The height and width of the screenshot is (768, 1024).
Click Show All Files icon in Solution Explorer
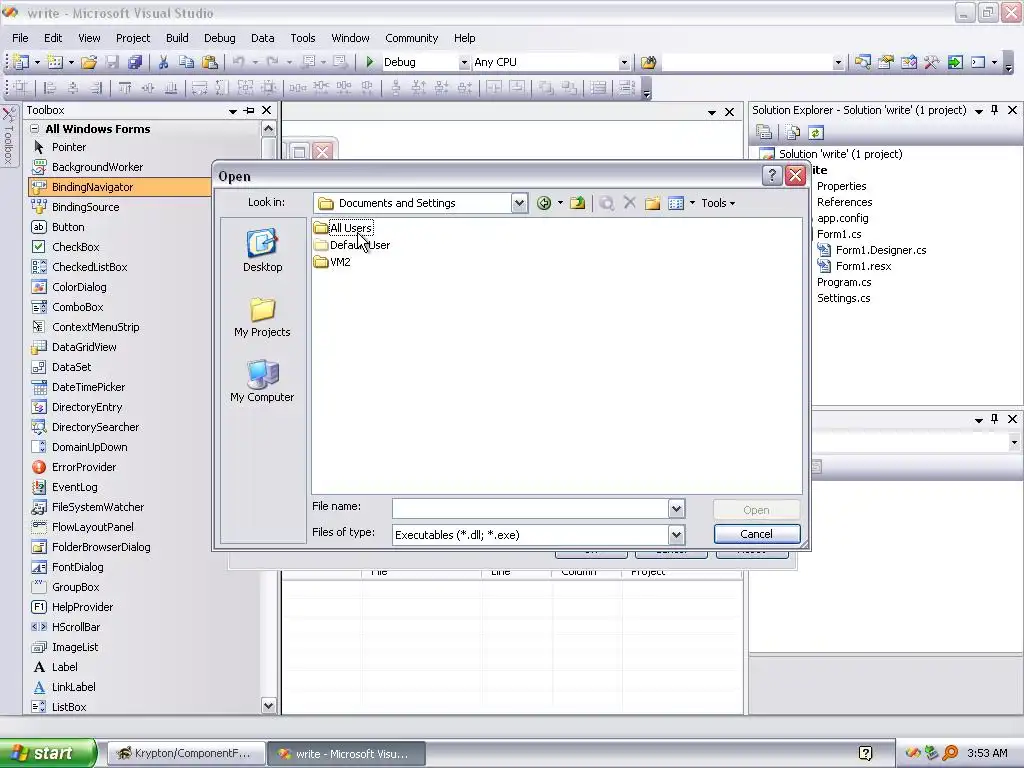click(793, 133)
